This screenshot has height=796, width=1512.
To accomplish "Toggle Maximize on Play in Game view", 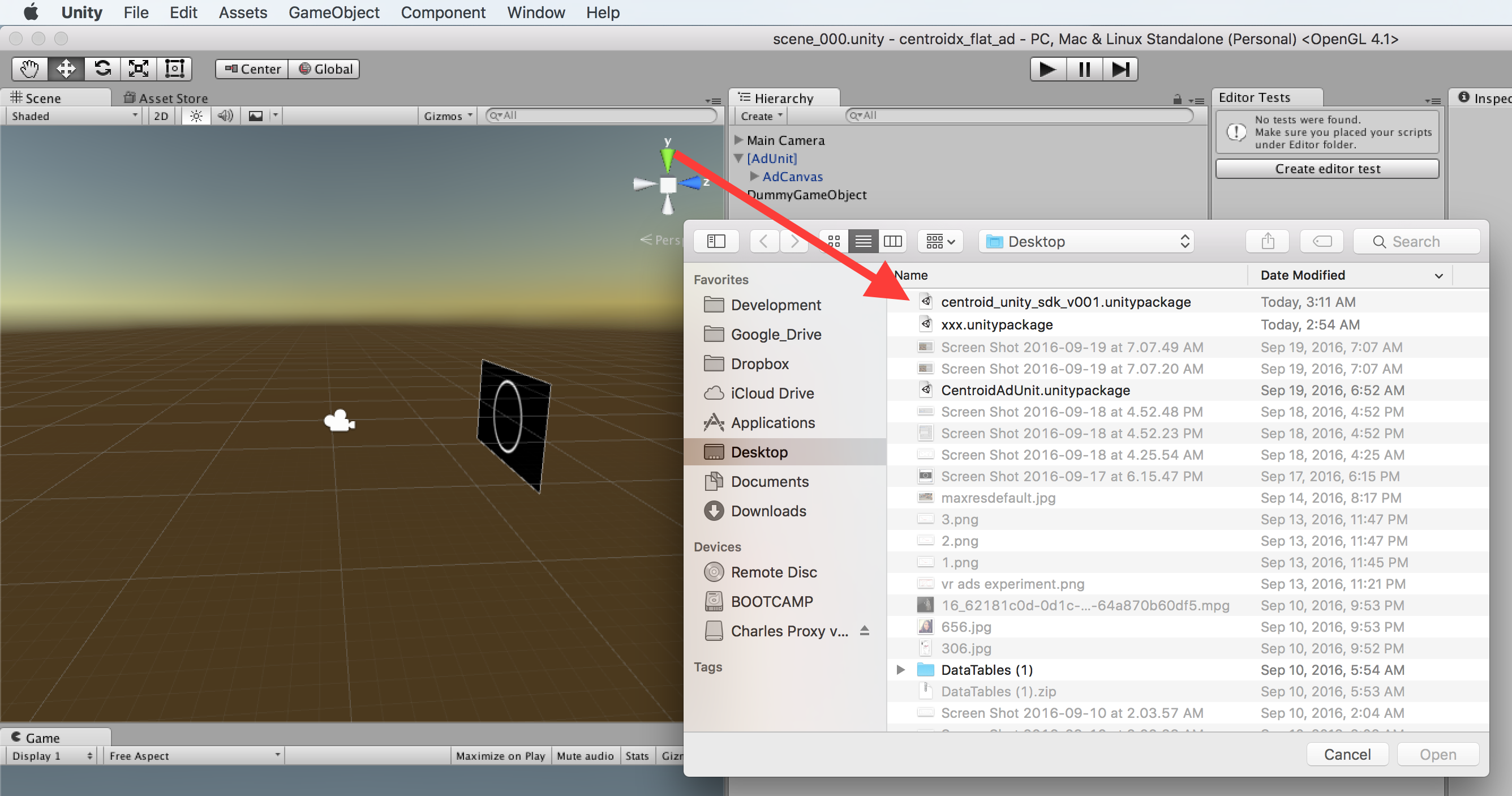I will coord(501,755).
